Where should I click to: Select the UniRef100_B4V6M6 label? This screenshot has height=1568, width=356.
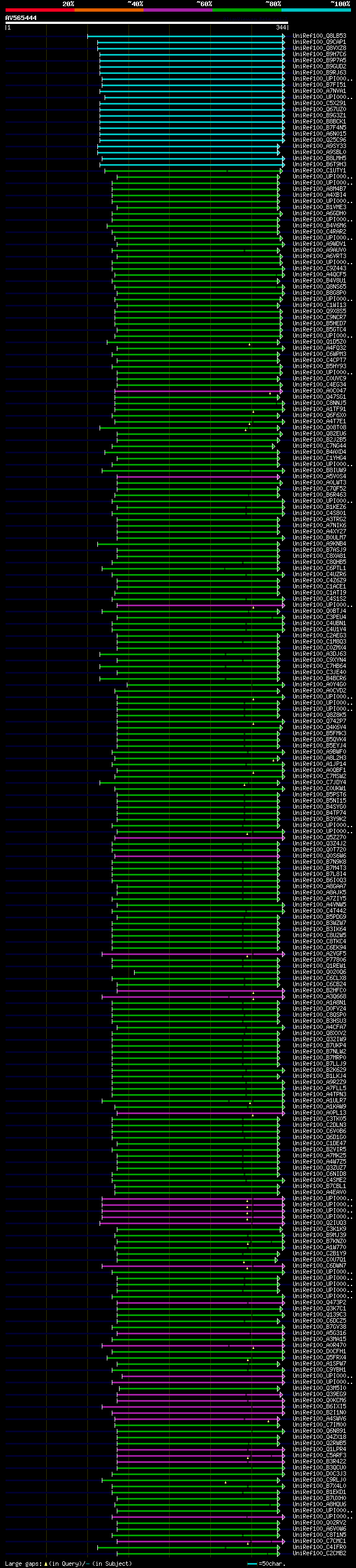pyautogui.click(x=319, y=225)
